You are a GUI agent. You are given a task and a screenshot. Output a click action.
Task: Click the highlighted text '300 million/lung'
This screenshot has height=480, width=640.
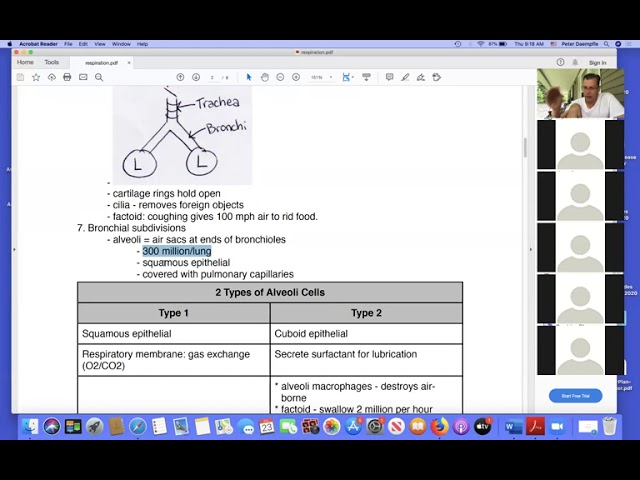pos(177,251)
